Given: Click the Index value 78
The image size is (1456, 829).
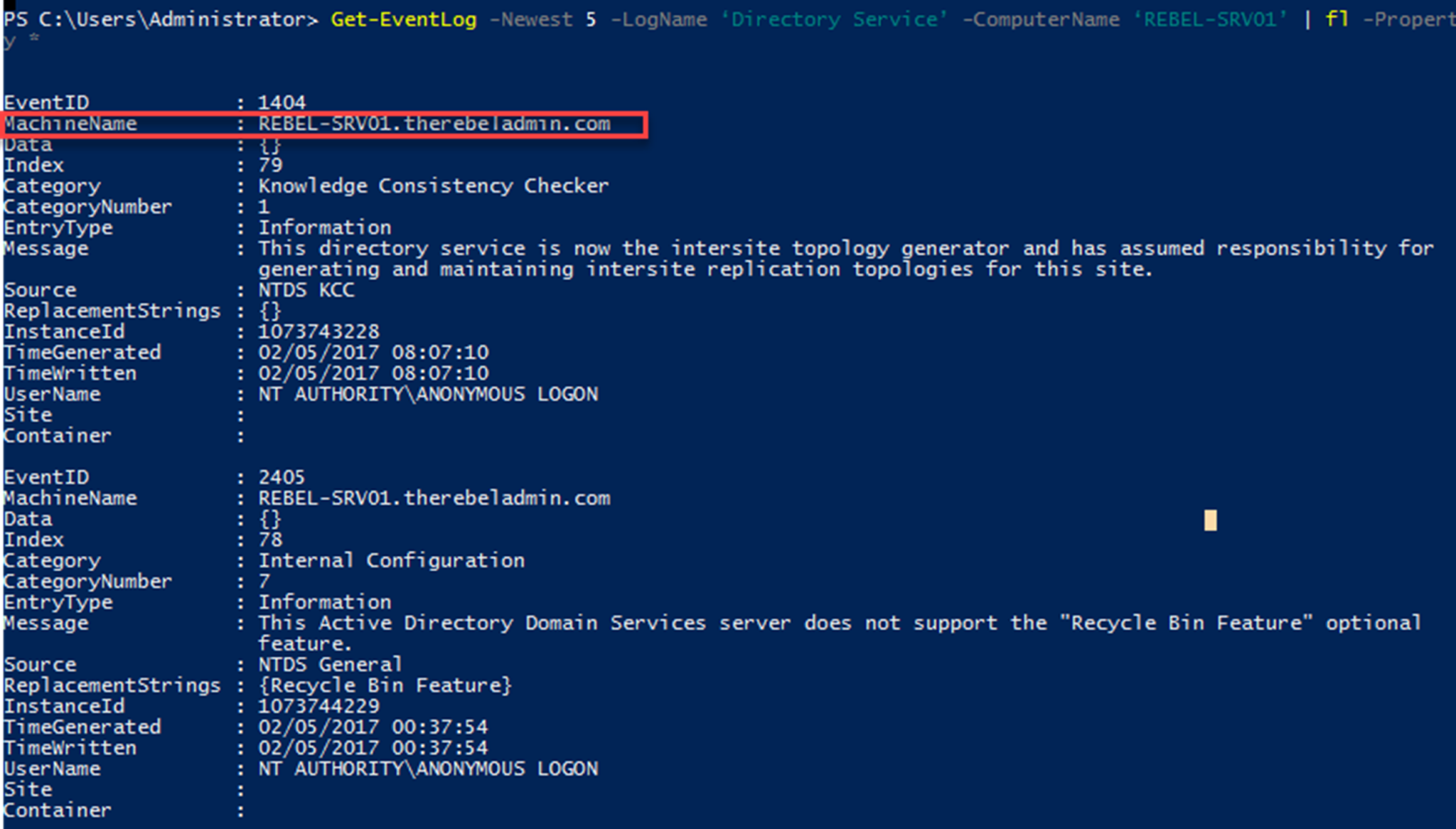Looking at the screenshot, I should point(270,539).
